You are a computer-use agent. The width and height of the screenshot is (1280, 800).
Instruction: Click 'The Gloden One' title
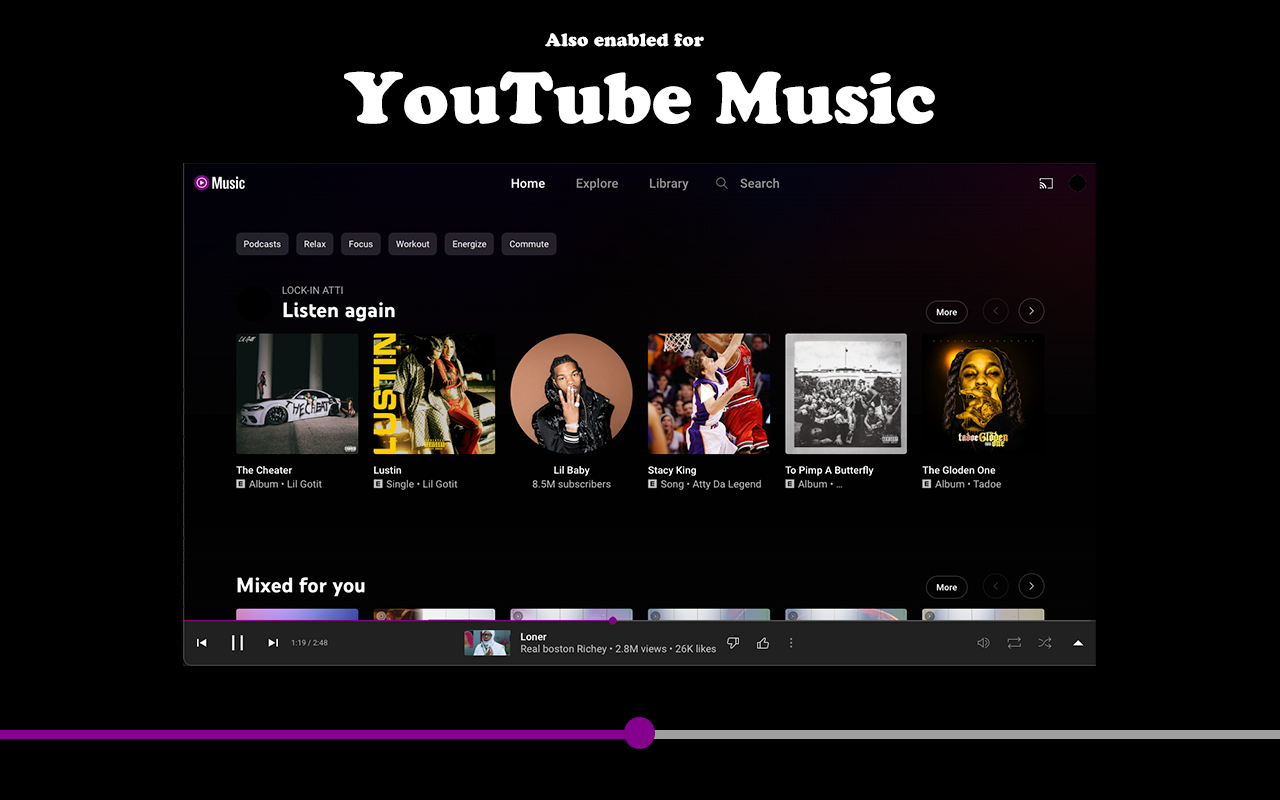coord(959,470)
